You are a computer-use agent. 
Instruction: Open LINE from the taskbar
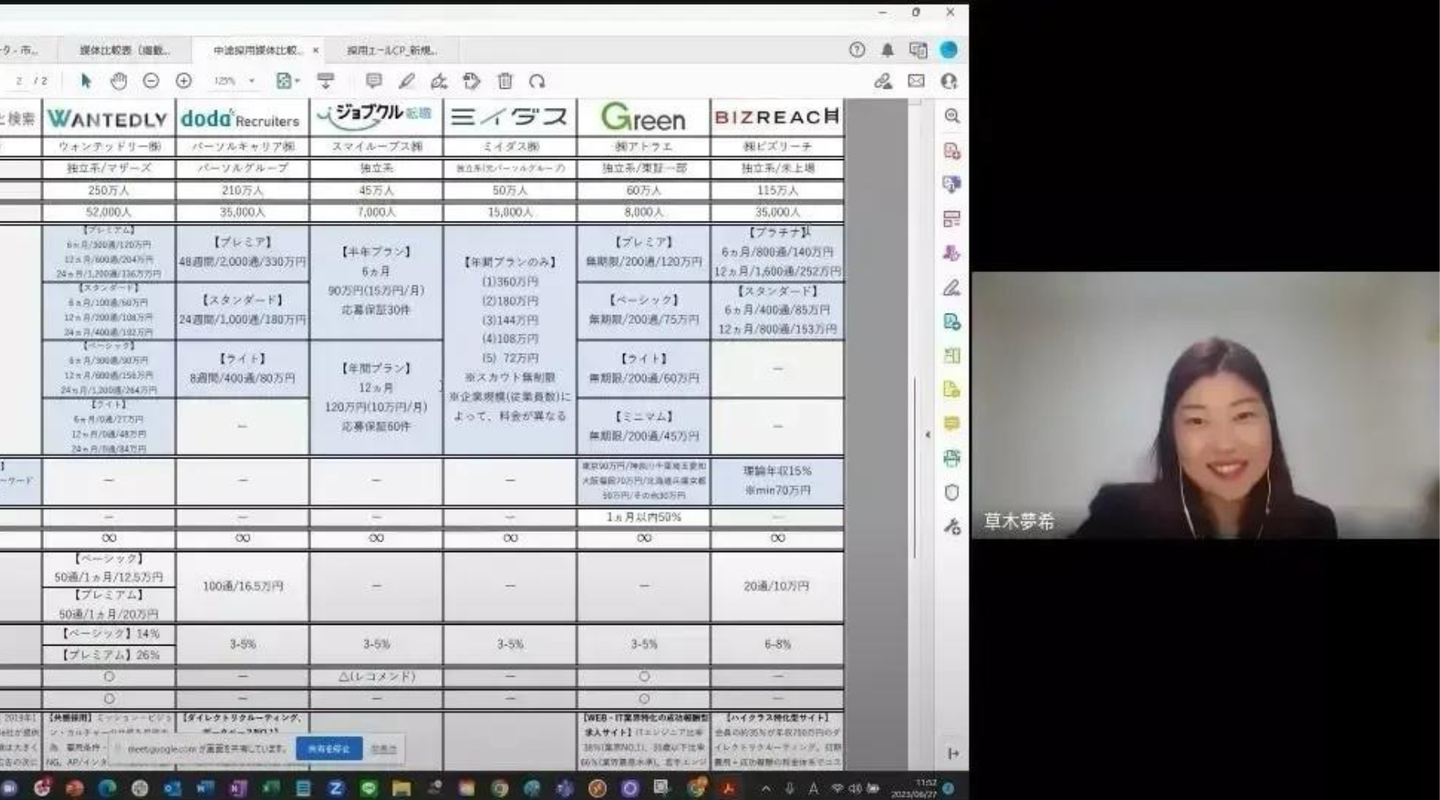[x=368, y=788]
